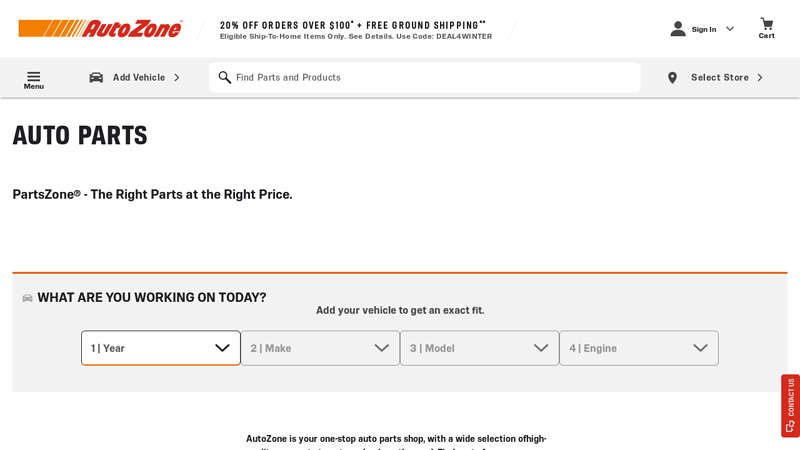Image resolution: width=800 pixels, height=450 pixels.
Task: Open the shopping Cart icon
Action: [x=766, y=24]
